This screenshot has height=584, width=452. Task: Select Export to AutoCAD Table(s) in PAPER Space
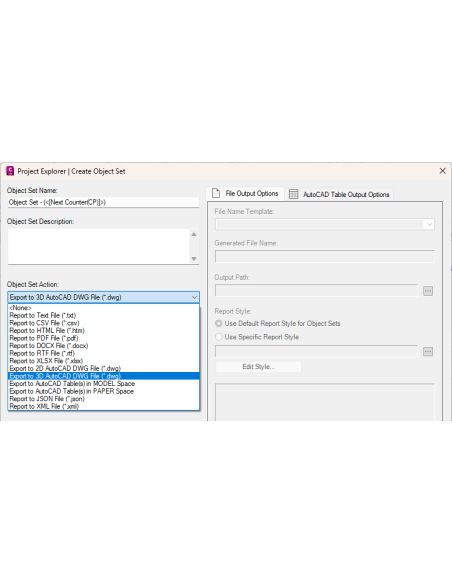click(104, 391)
